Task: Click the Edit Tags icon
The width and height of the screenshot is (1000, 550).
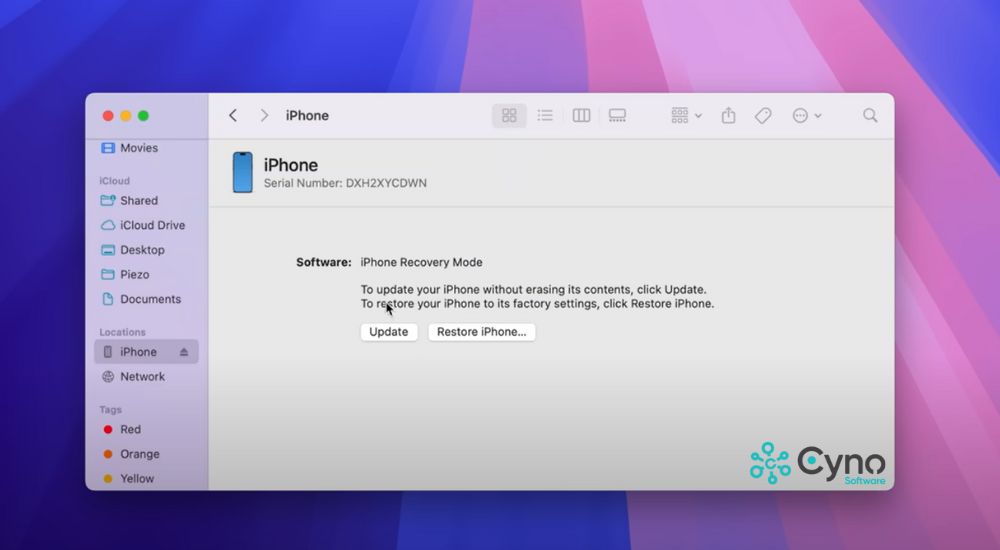Action: [x=763, y=115]
